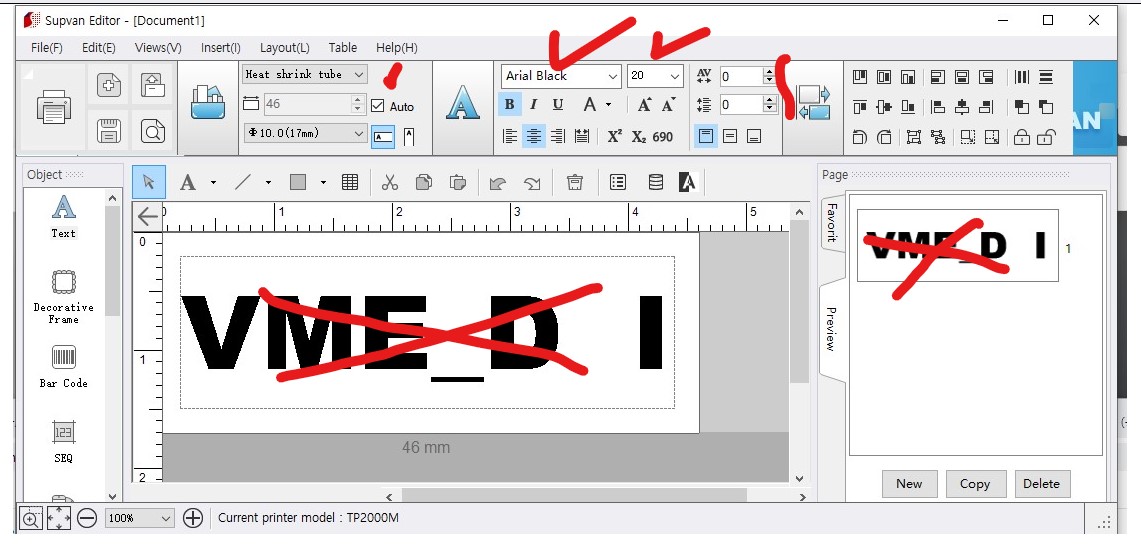Switch to the Favorit side tab
Viewport: 1141px width, 544px height.
pos(830,226)
